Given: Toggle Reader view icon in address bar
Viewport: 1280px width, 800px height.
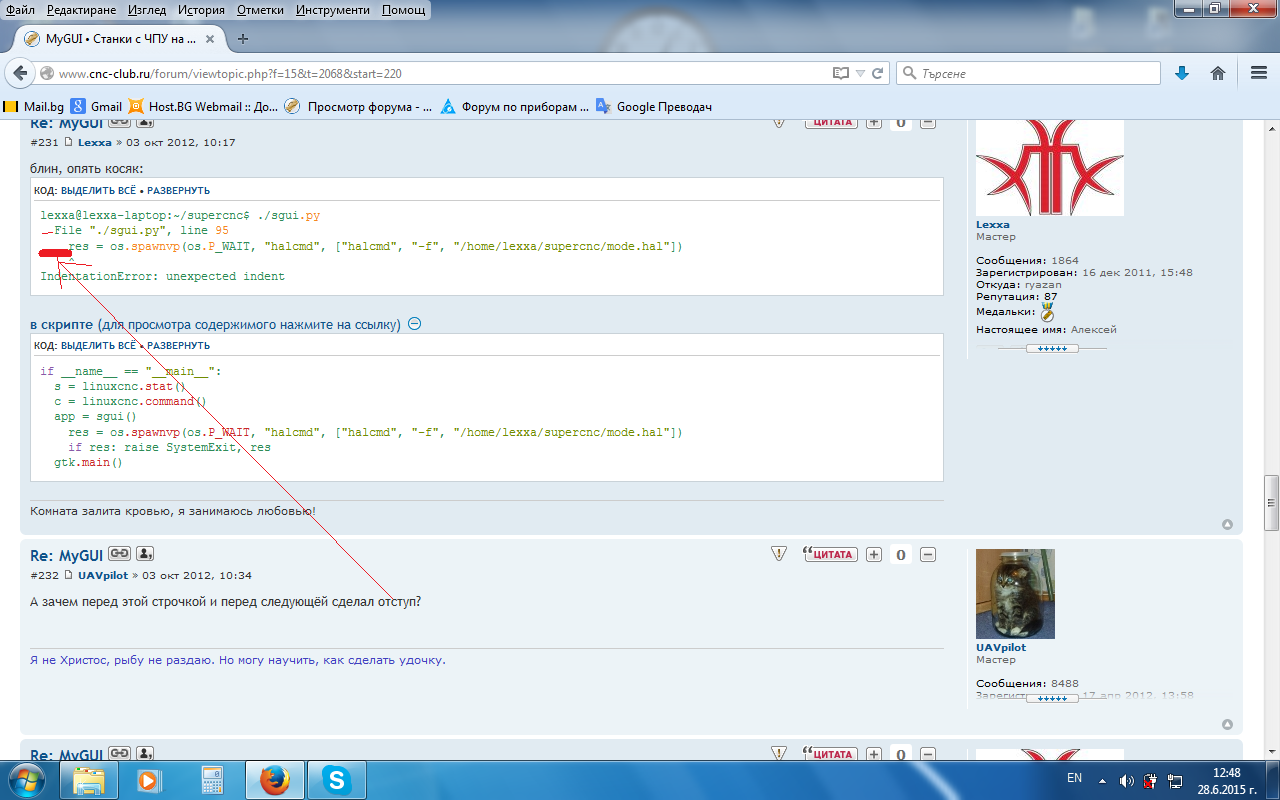Looking at the screenshot, I should (x=841, y=73).
